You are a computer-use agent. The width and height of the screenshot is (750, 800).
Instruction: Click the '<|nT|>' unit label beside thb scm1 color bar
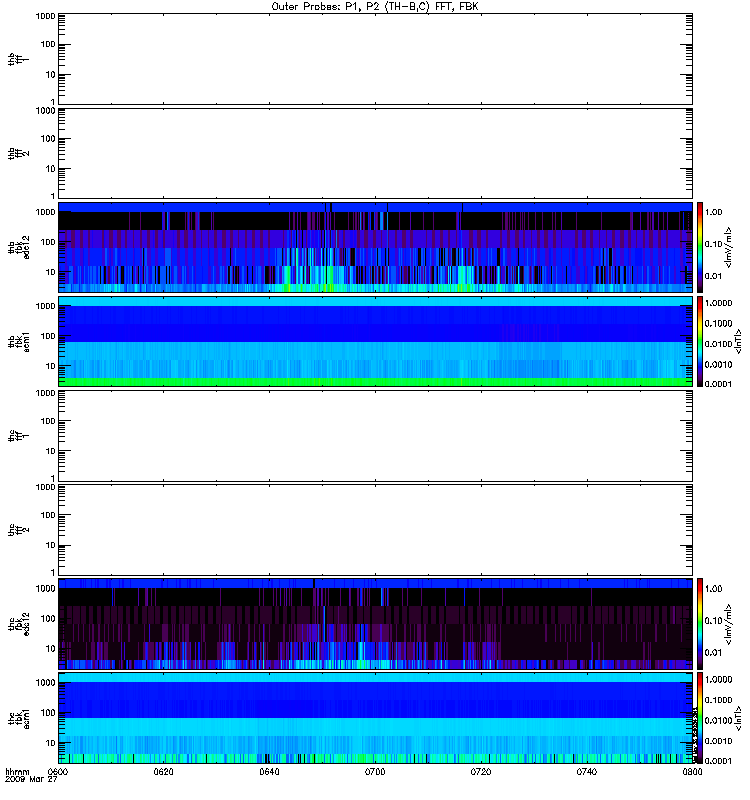tap(737, 341)
